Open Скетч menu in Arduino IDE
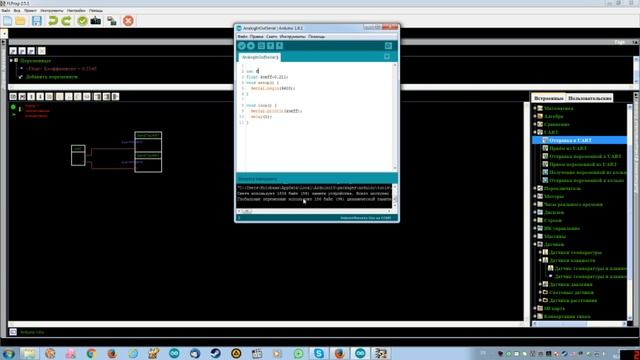 point(271,37)
